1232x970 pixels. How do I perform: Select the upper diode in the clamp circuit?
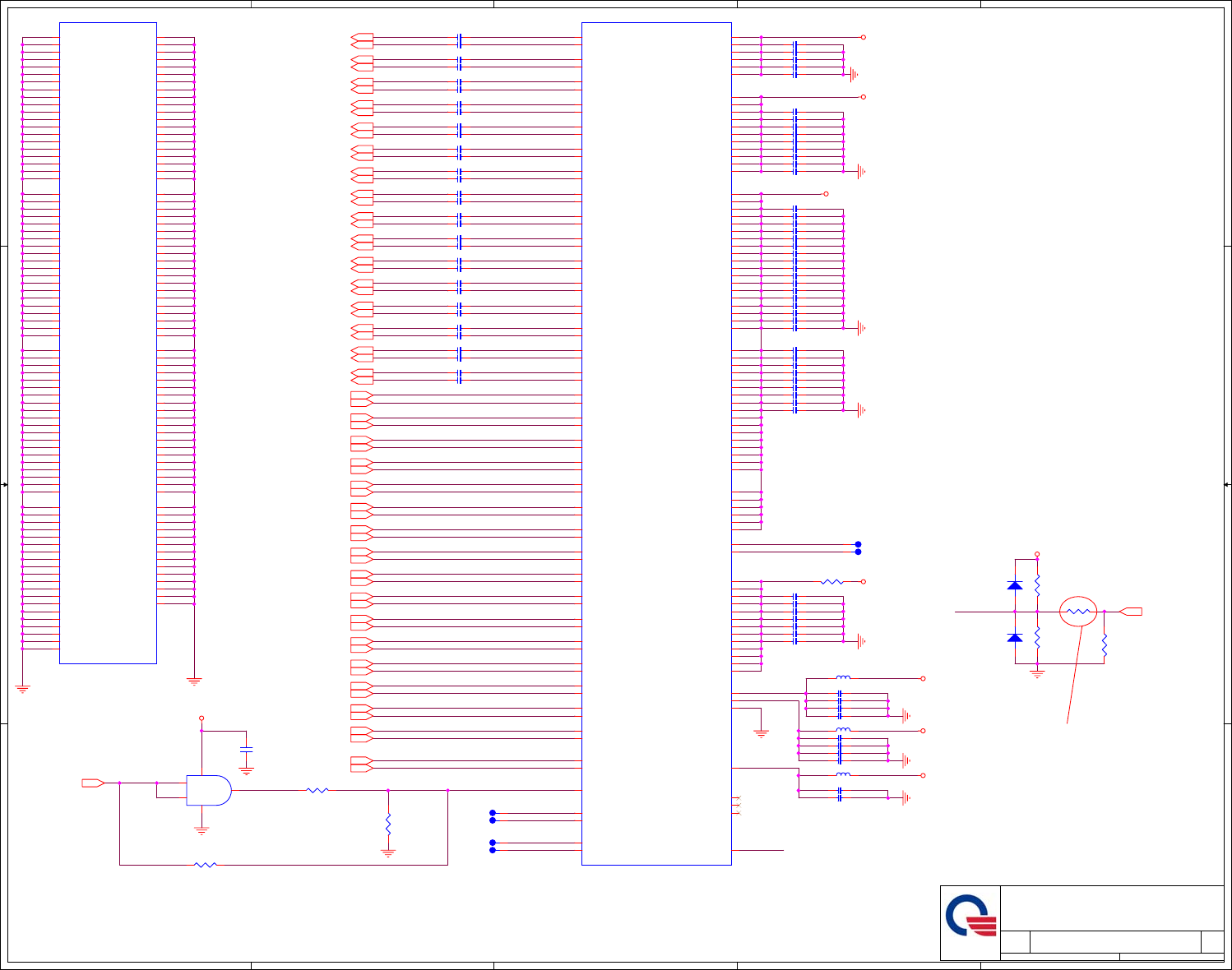[1015, 585]
